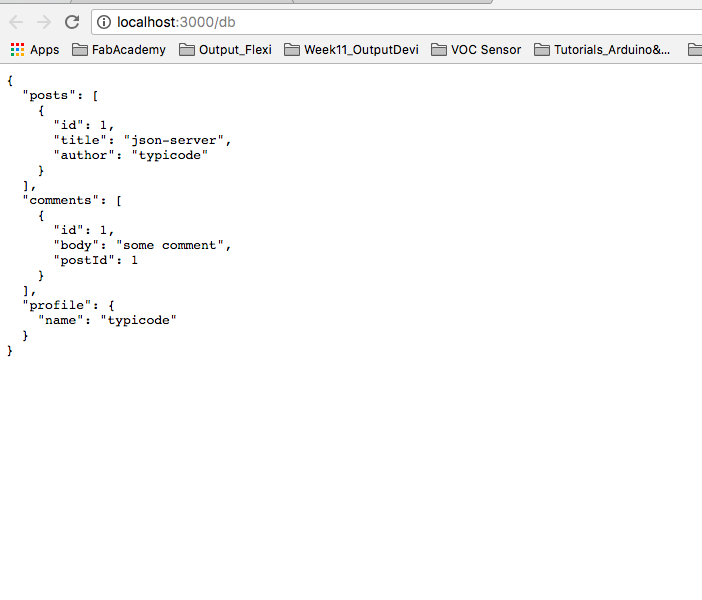Open the site info icon in the address bar

104,22
